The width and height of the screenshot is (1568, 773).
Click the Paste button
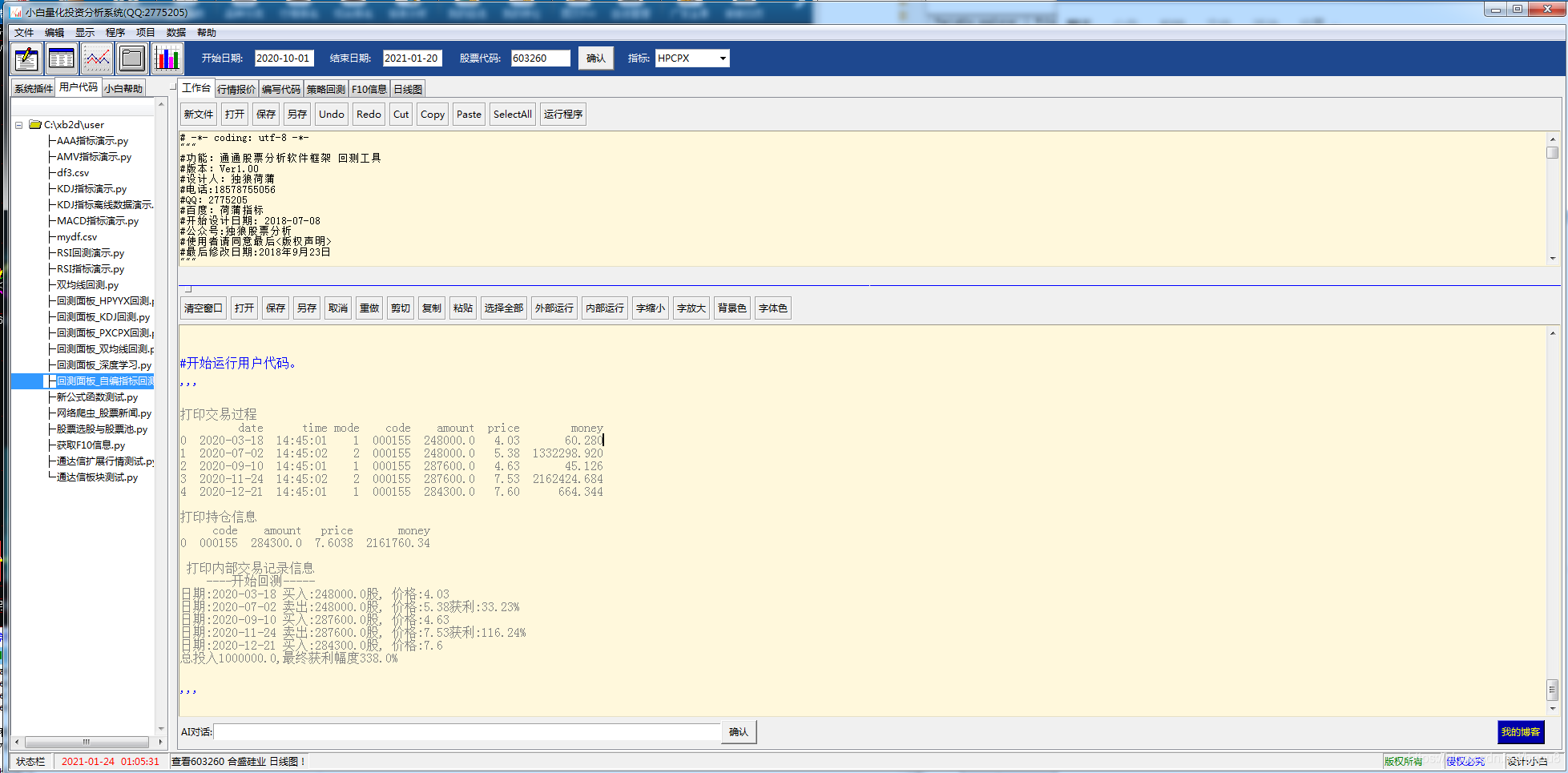469,115
